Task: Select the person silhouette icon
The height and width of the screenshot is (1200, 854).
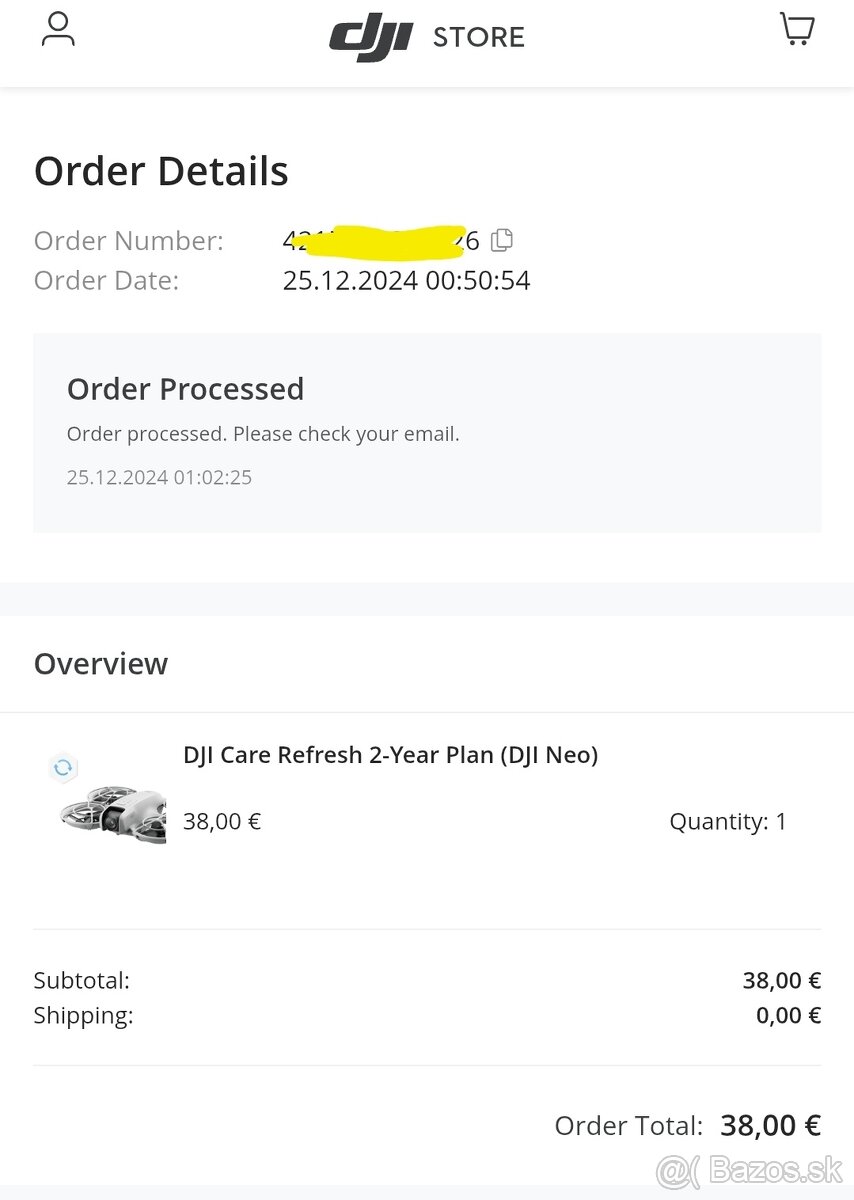Action: (58, 30)
